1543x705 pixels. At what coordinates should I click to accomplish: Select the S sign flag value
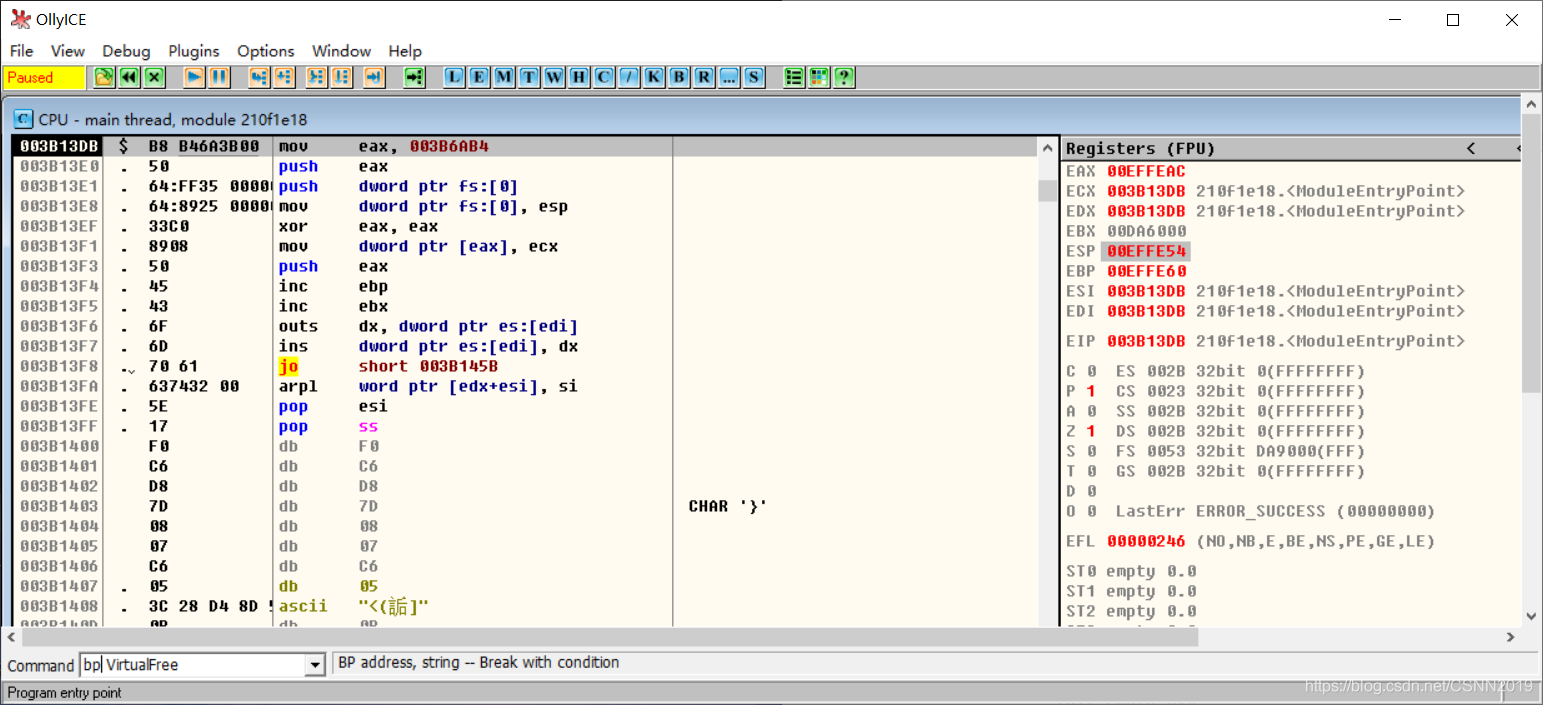click(1091, 451)
